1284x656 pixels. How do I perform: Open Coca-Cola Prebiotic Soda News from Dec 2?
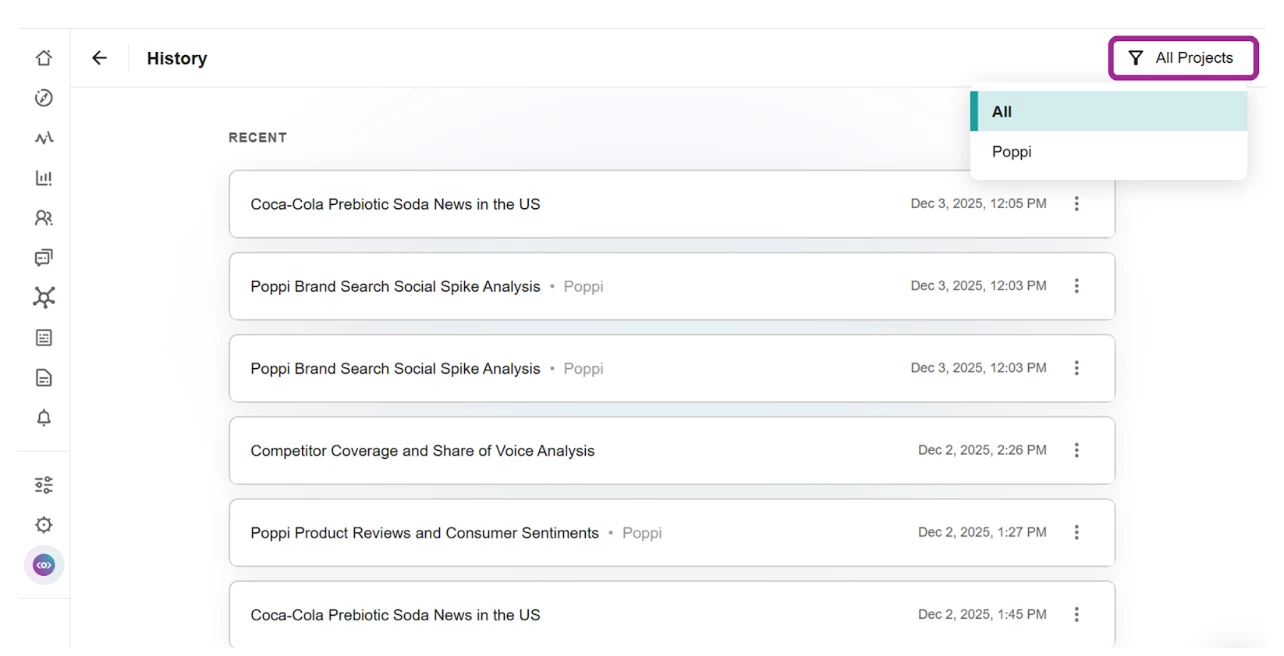672,615
